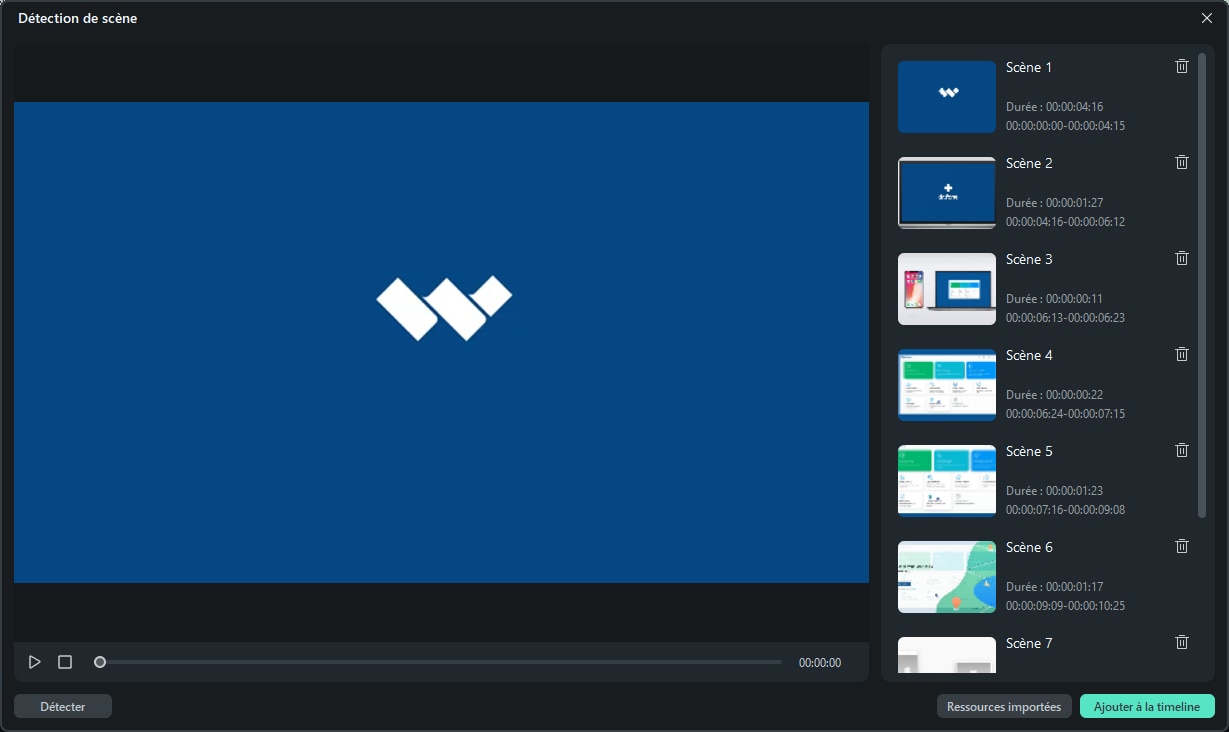Screen dimensions: 1229x732
Task: Open the Scène 6 thumbnail
Action: [x=947, y=577]
